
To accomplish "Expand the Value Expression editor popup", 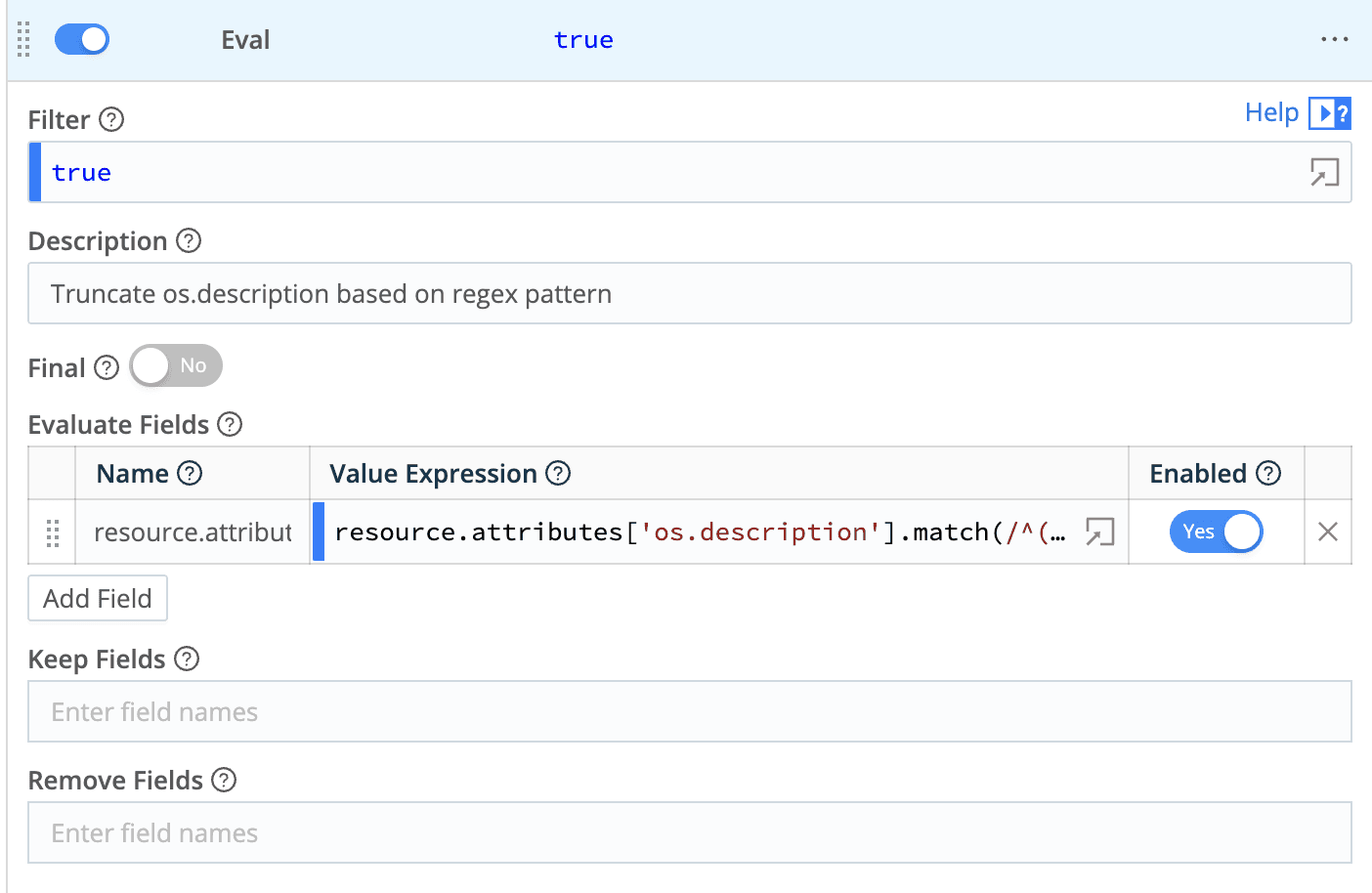I will point(1099,532).
